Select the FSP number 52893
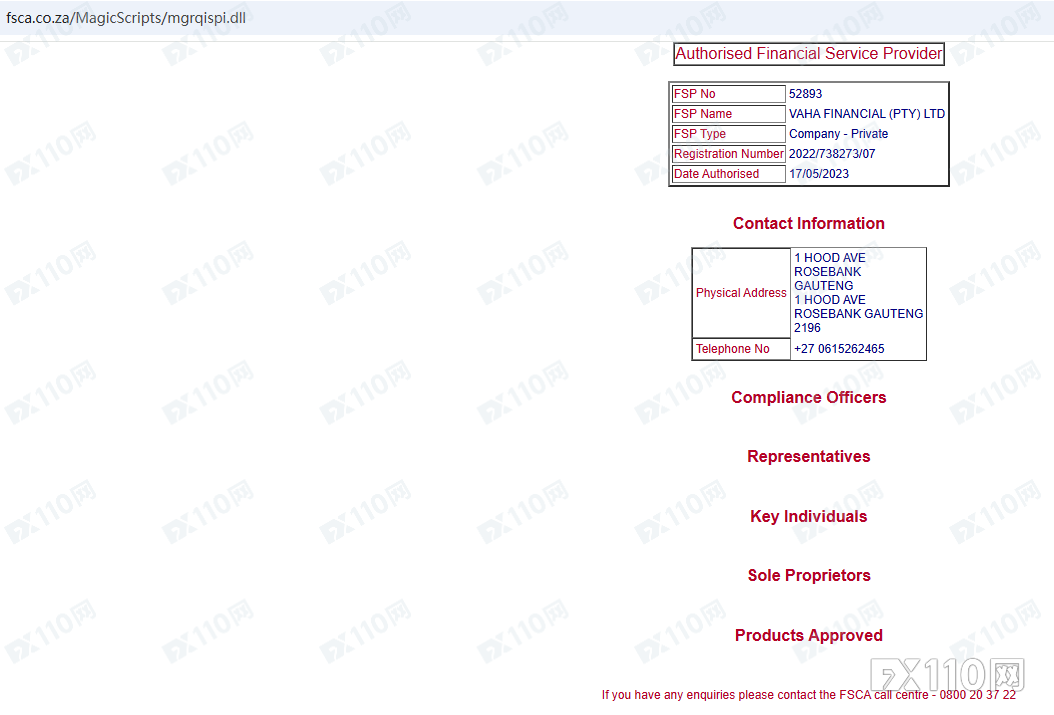 coord(805,94)
